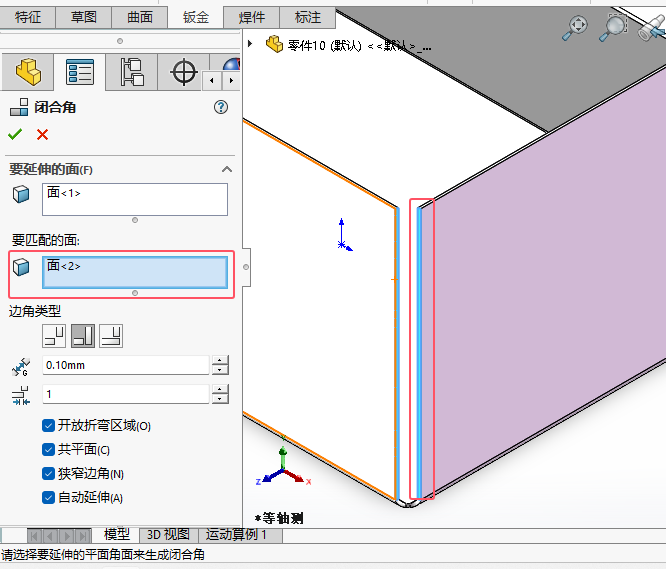Viewport: 666px width, 569px height.
Task: Switch to the 特征 tab
Action: pos(28,17)
